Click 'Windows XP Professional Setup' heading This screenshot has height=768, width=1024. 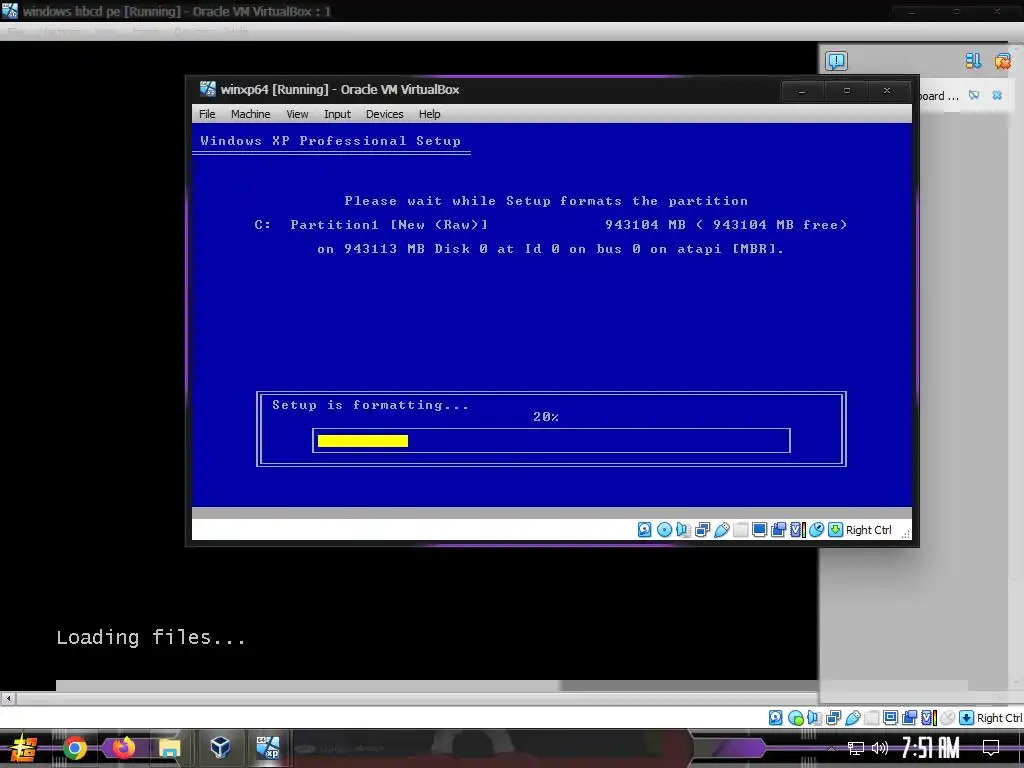[x=330, y=141]
